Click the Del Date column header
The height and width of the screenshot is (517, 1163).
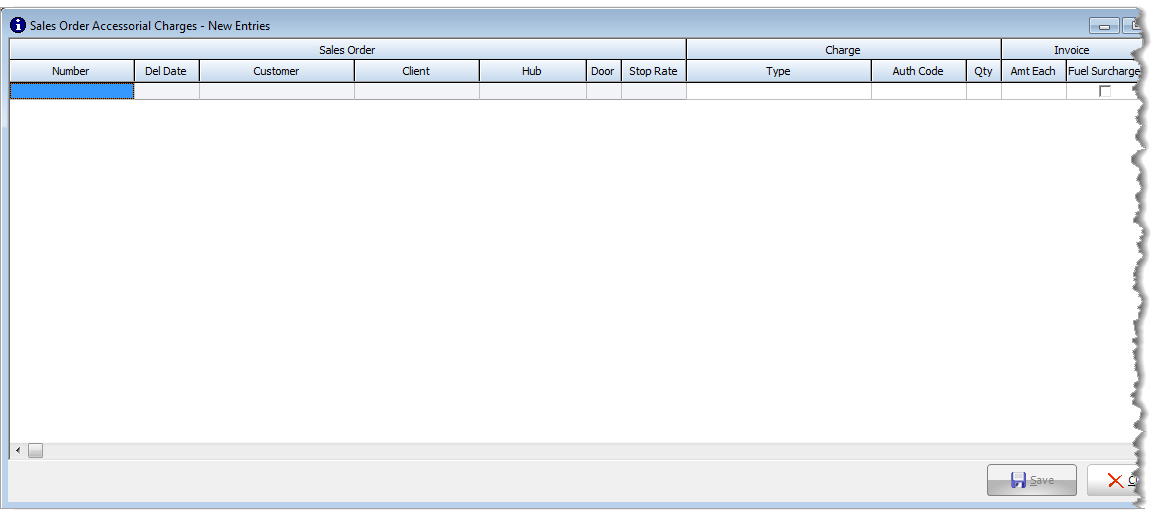pos(167,71)
